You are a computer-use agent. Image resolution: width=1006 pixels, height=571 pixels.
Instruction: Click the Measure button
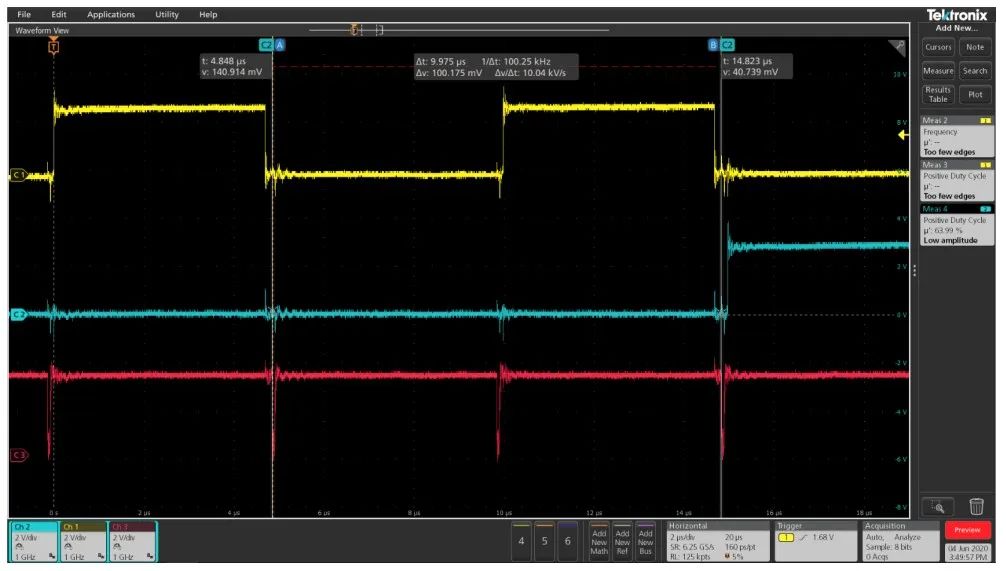(x=938, y=71)
